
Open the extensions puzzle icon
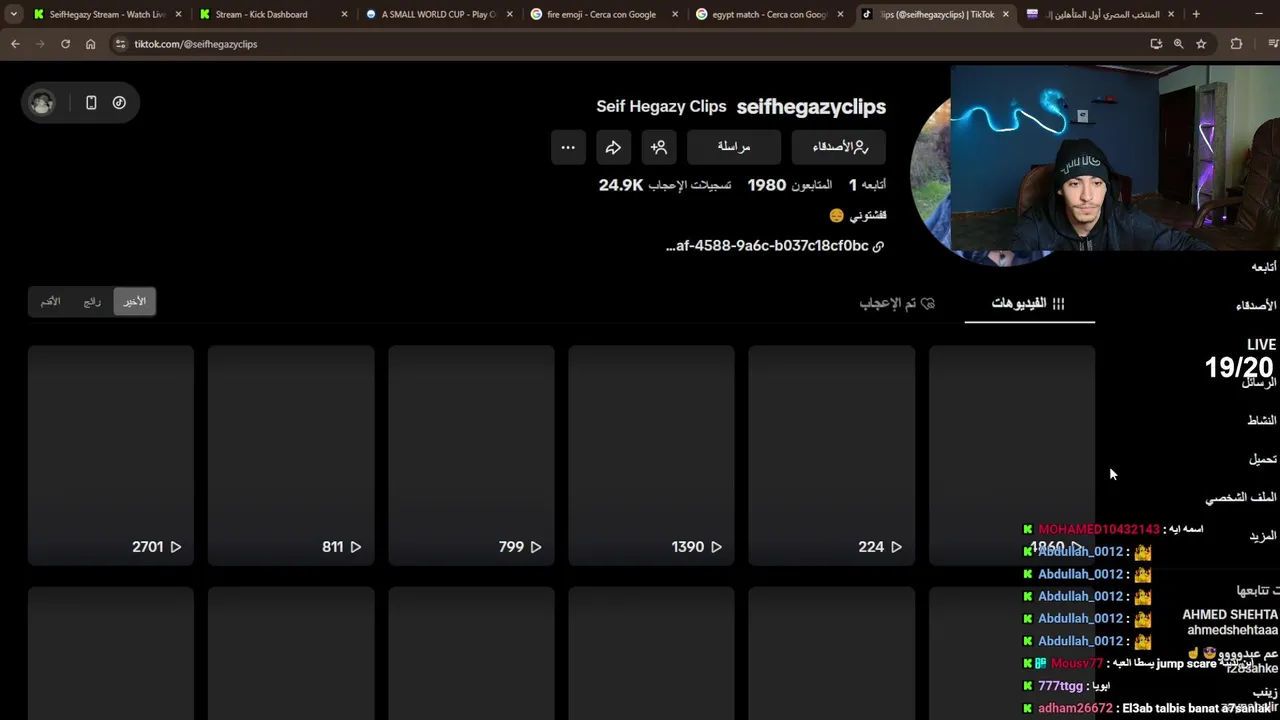point(1236,44)
